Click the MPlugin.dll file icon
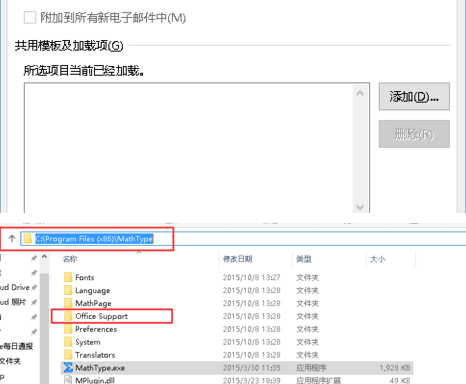Viewport: 466px width, 384px height. point(68,380)
